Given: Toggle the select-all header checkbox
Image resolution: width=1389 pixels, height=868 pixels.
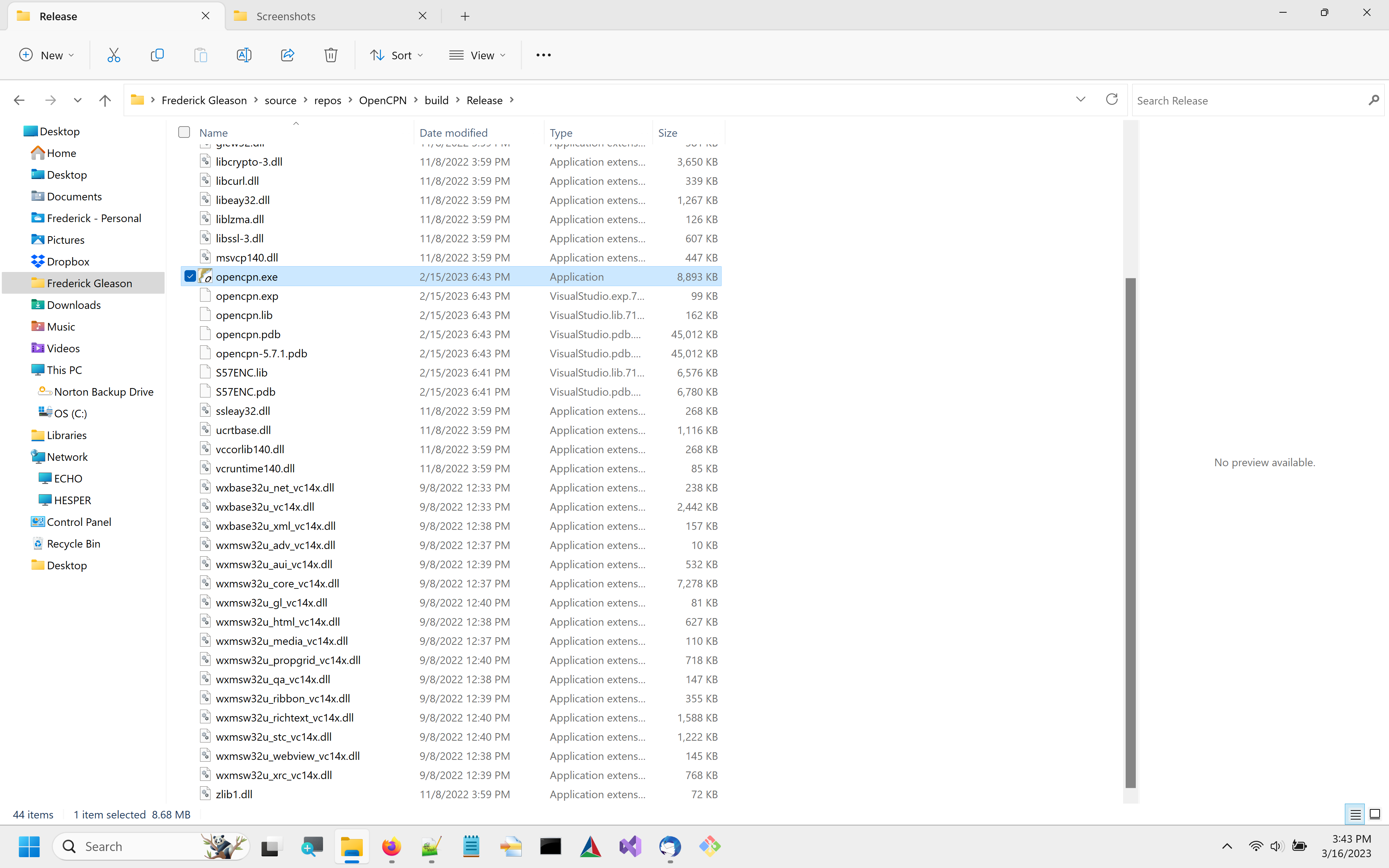Looking at the screenshot, I should pos(184,132).
